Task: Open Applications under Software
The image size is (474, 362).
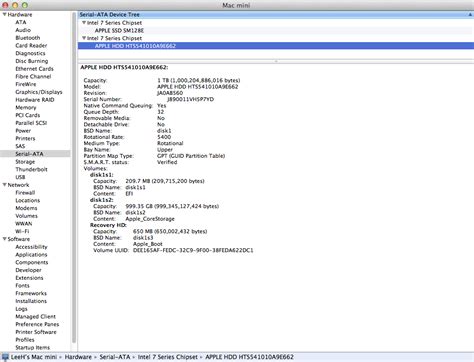Action: [31, 255]
